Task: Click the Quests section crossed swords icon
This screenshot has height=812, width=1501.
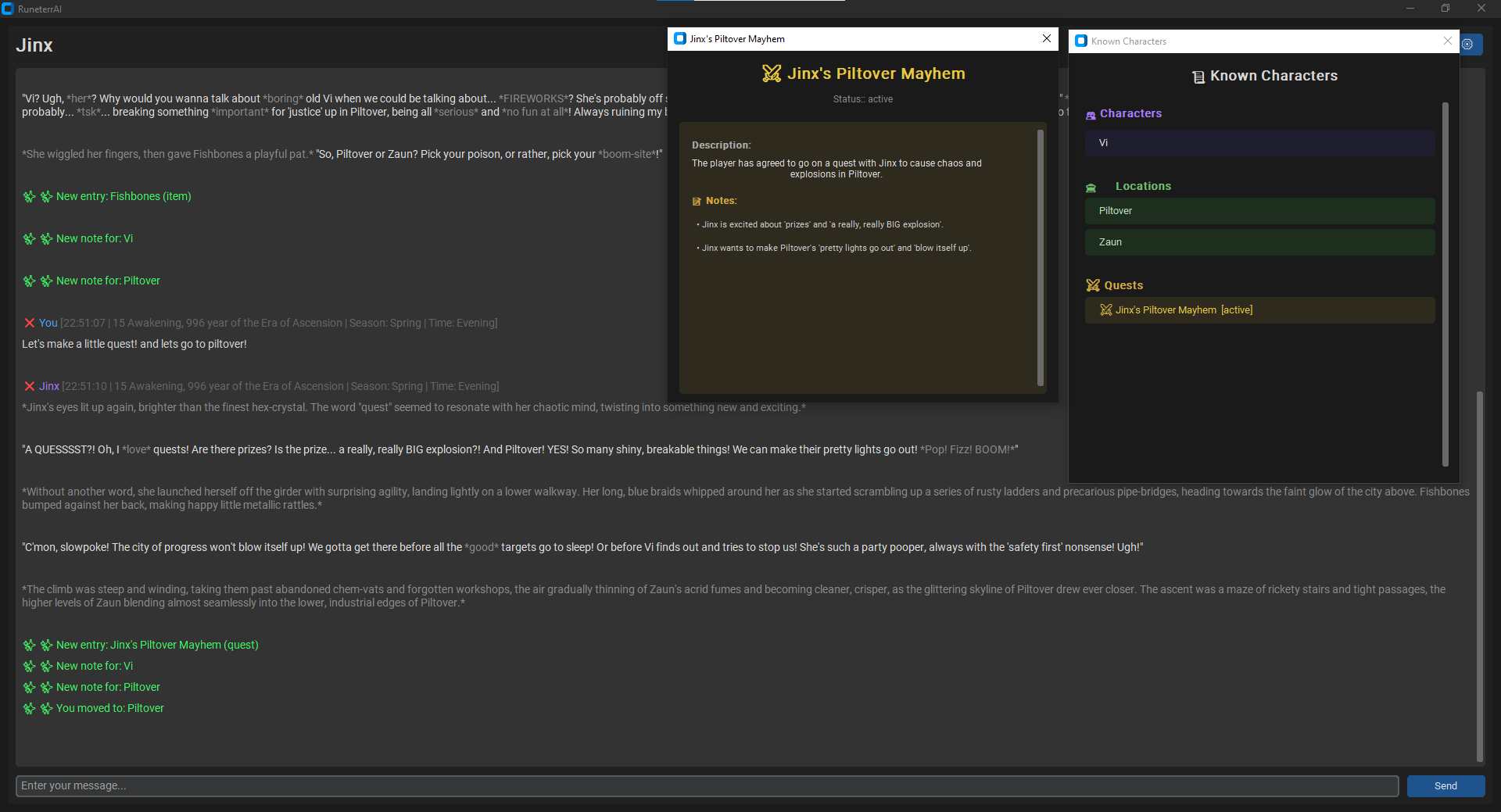Action: coord(1093,285)
